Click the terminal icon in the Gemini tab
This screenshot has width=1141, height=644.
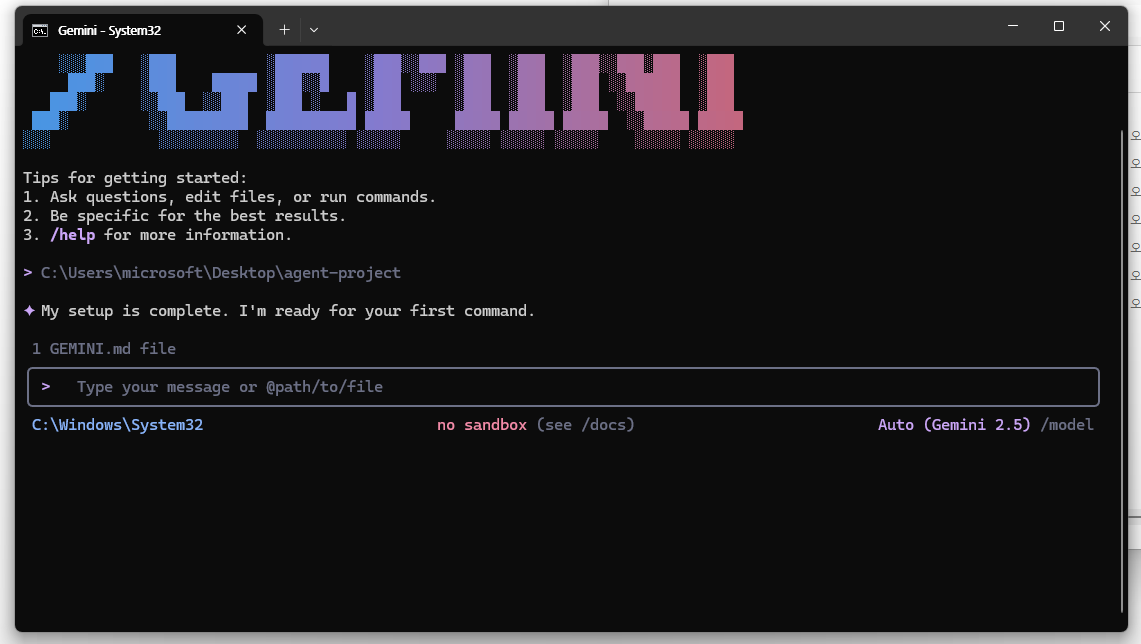[40, 30]
